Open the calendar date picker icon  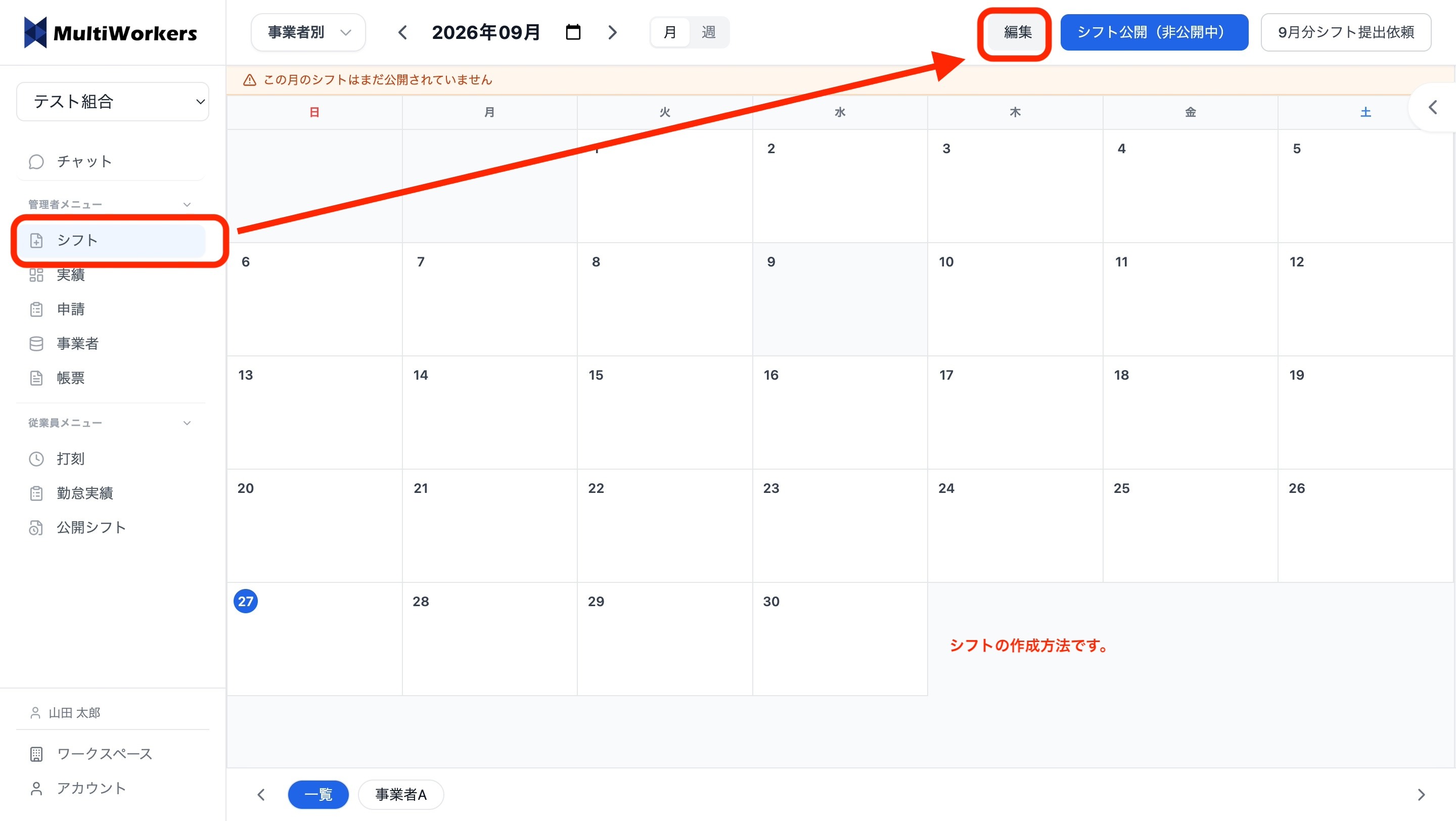pos(573,32)
